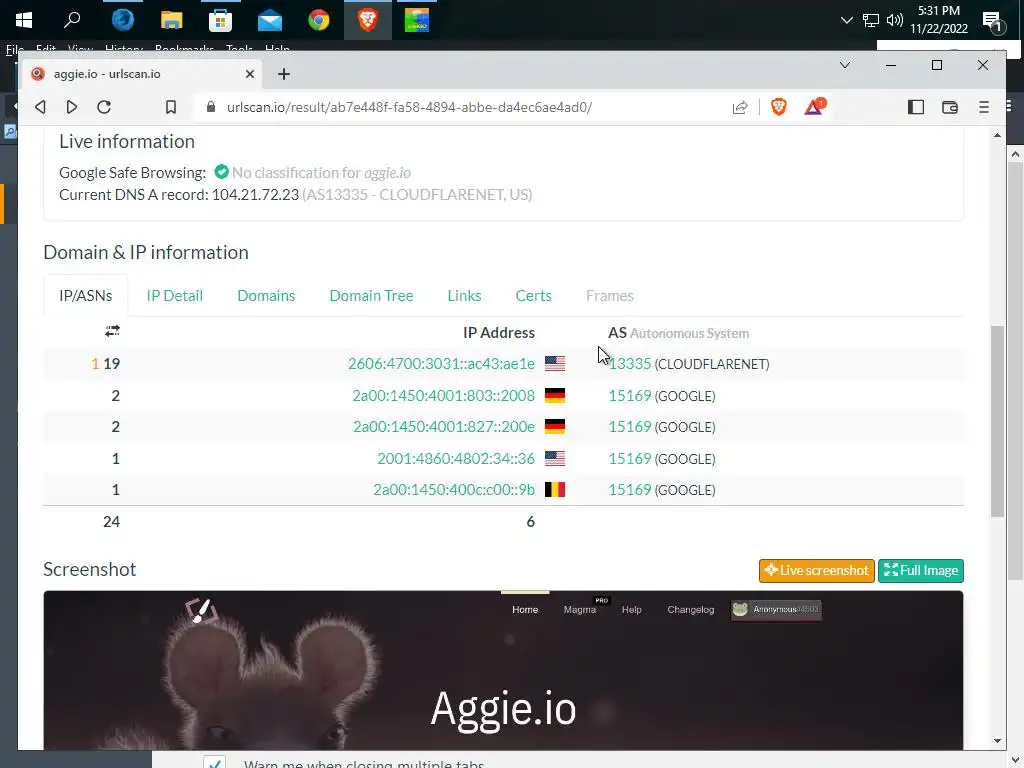Open Brave hamburger main menu

click(984, 107)
